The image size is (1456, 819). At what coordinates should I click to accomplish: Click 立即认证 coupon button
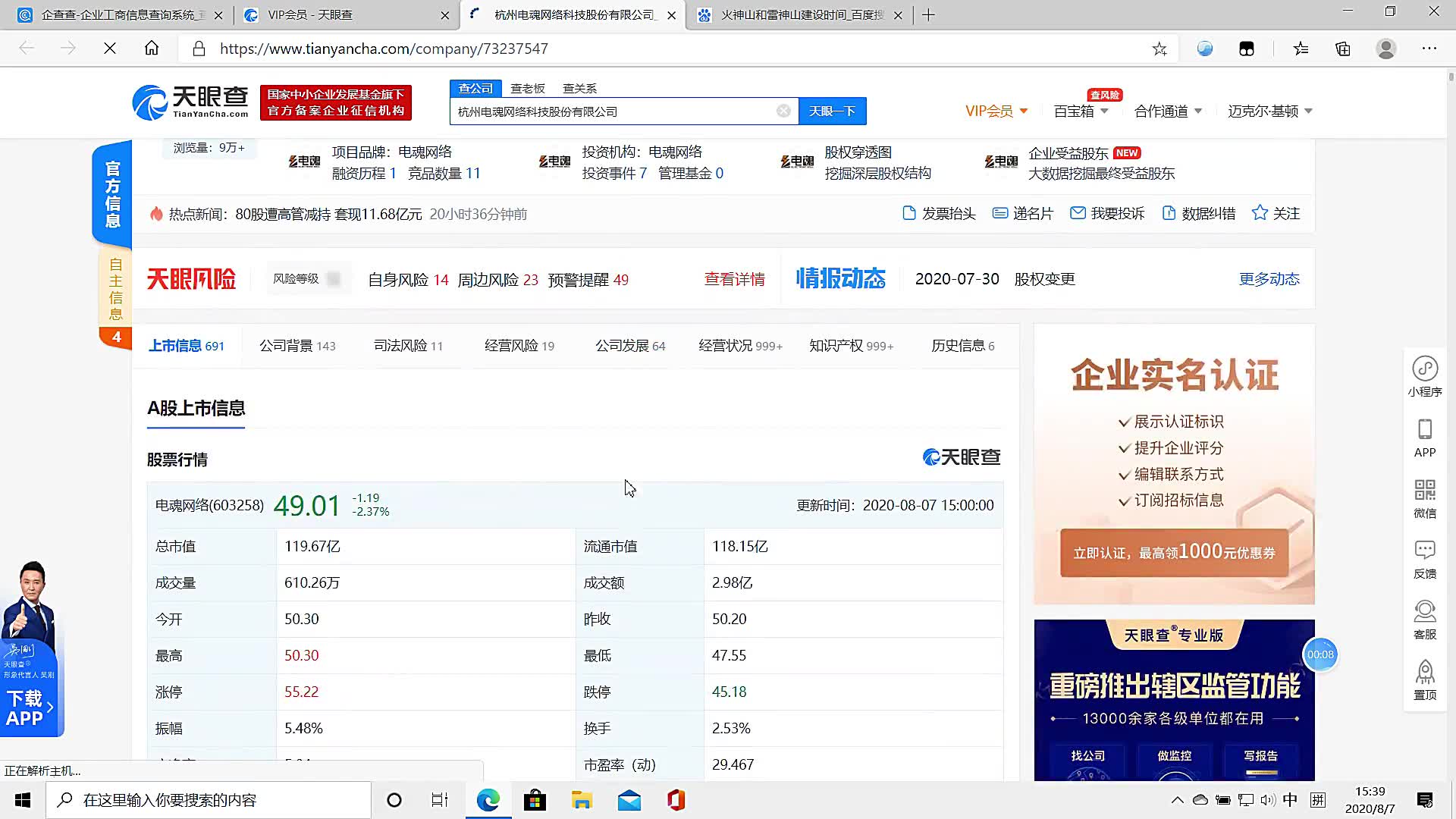tap(1174, 553)
